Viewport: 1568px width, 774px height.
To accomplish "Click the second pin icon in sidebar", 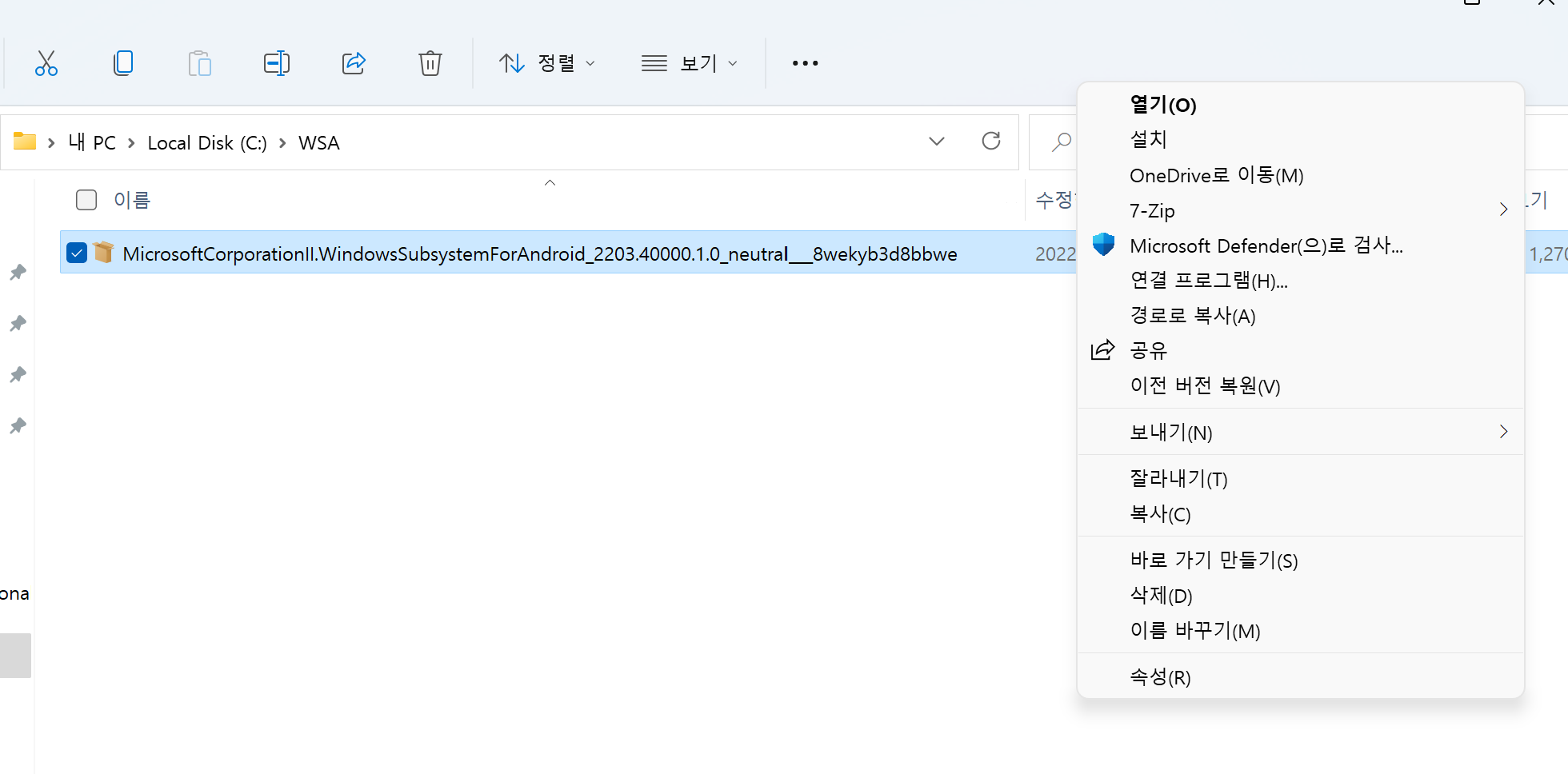I will [18, 324].
